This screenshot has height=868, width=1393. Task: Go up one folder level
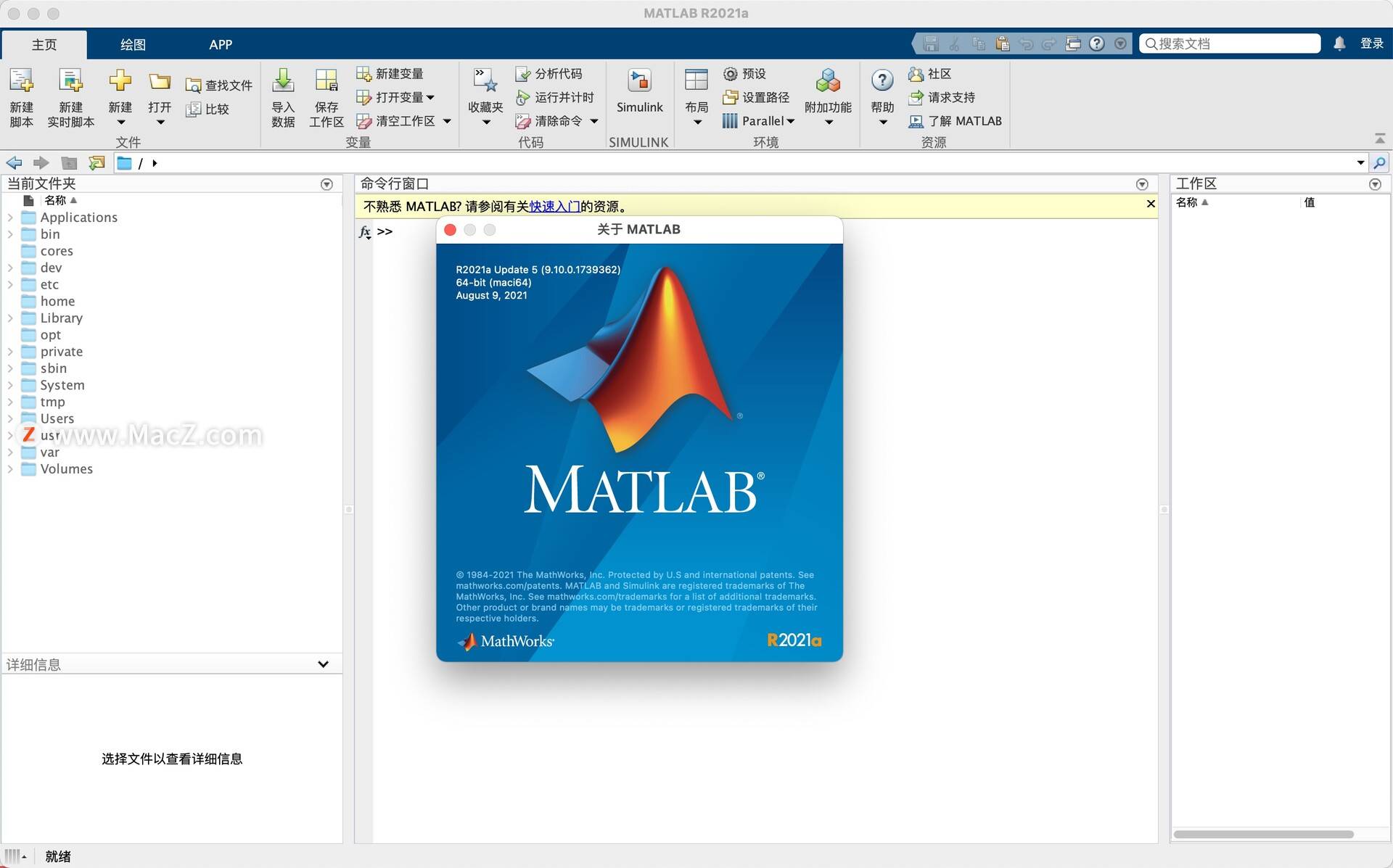click(x=69, y=163)
